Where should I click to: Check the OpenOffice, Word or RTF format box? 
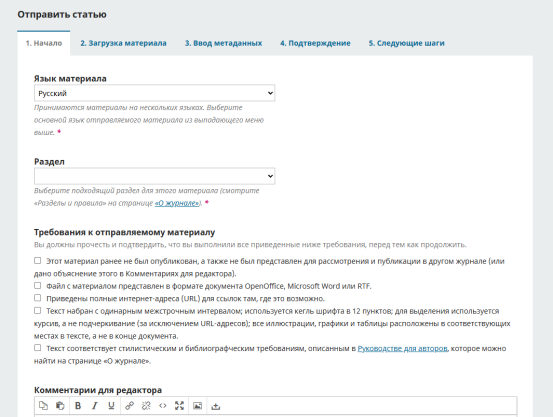click(37, 285)
